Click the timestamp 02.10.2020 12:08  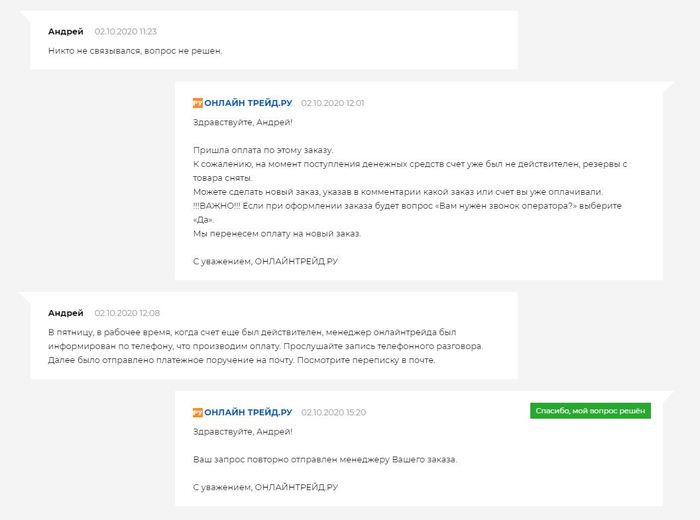point(126,313)
